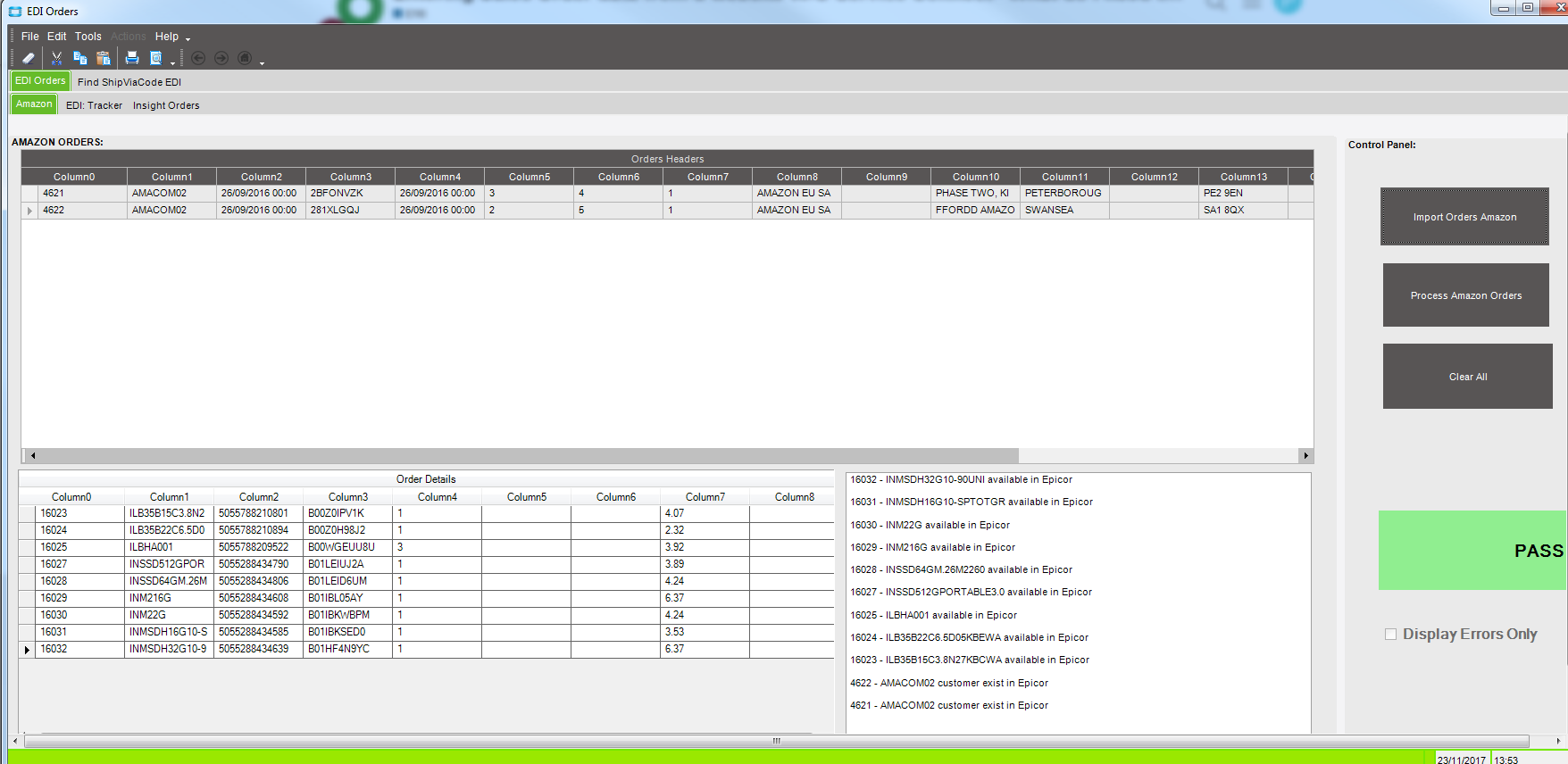Click Column8 header in Orders Headers grid
This screenshot has height=764, width=1568.
(x=797, y=177)
